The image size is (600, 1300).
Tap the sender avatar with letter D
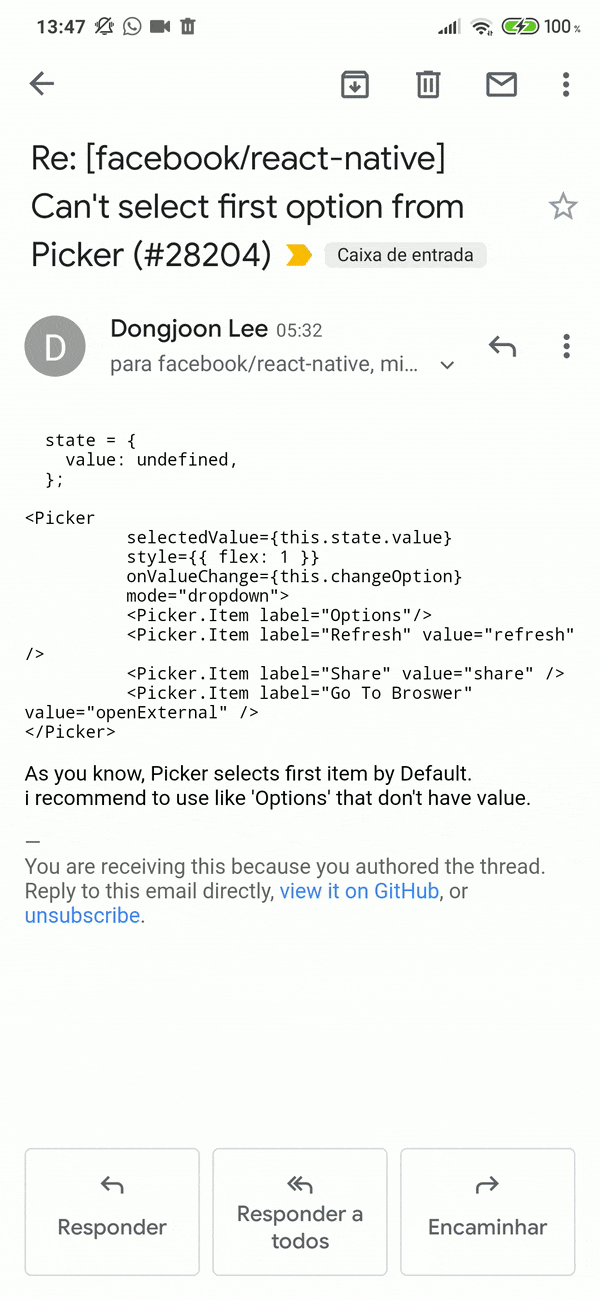[x=55, y=345]
